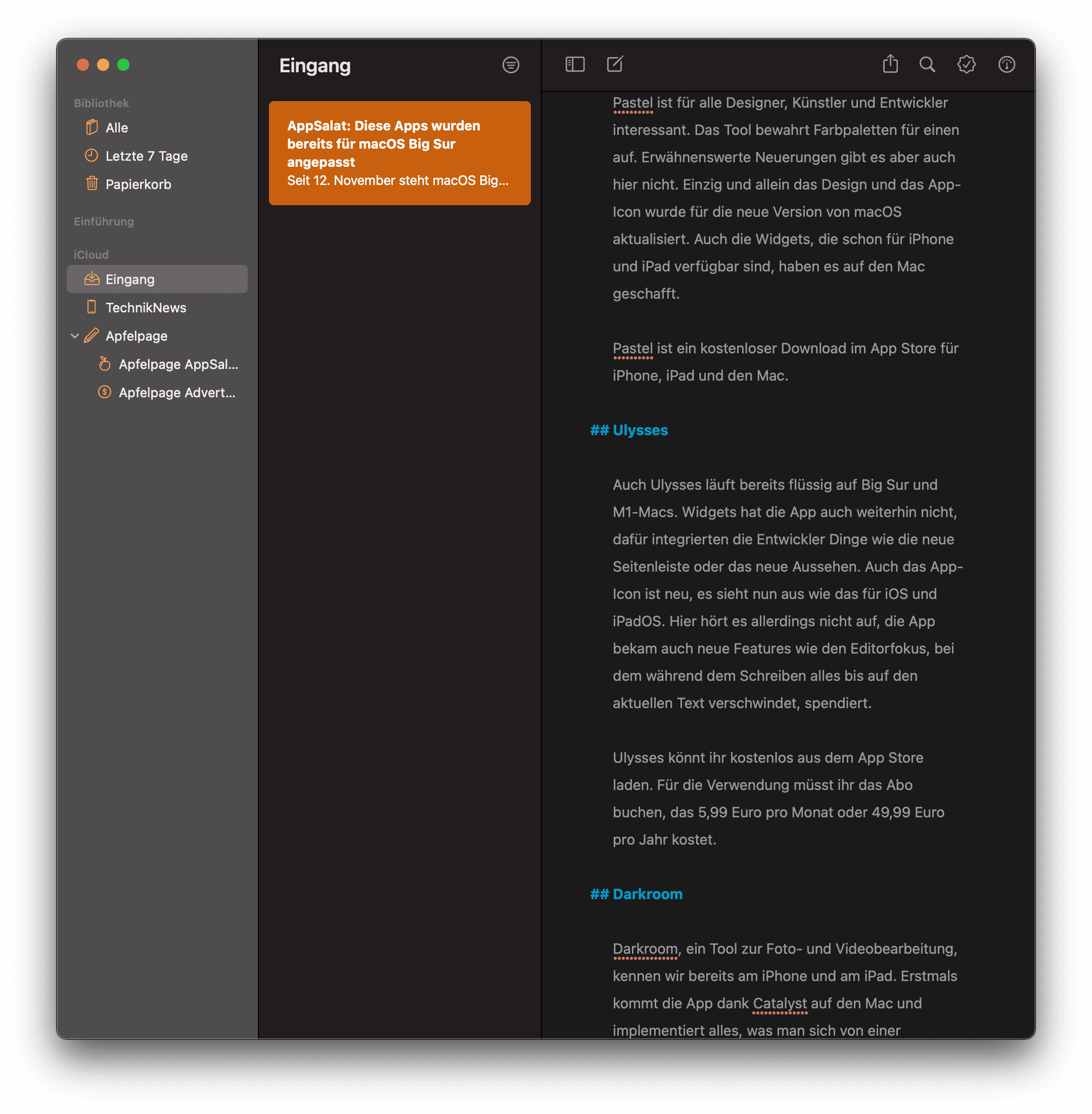This screenshot has width=1092, height=1114.
Task: Click the Papierkorb trash icon
Action: 92,184
